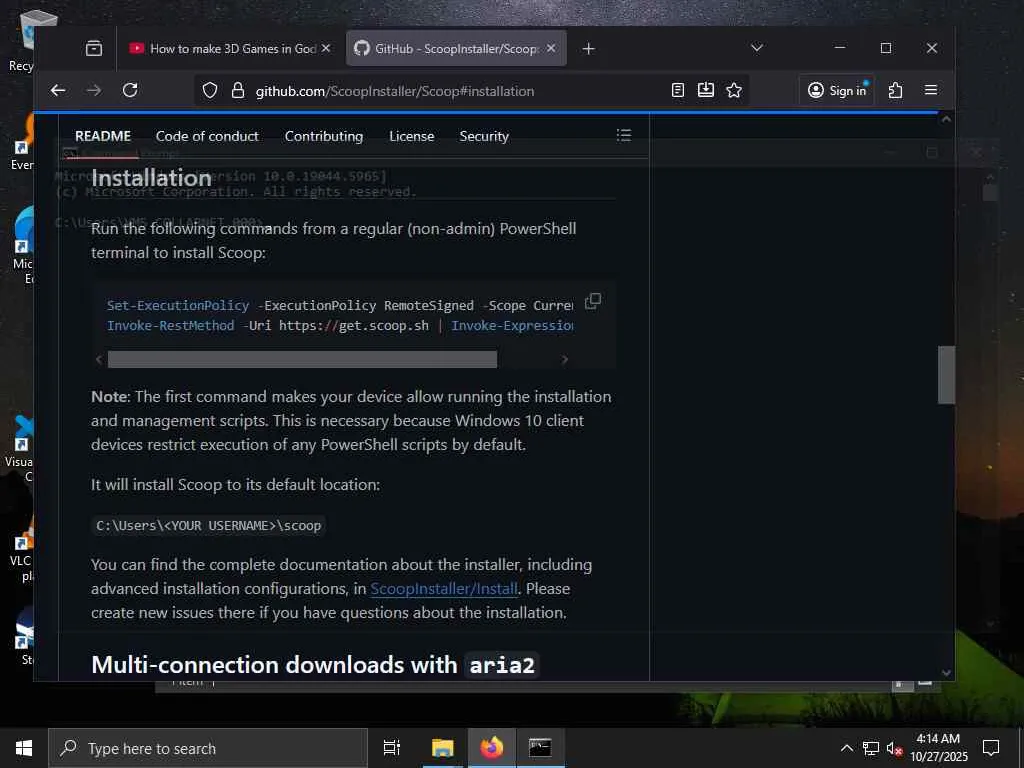The width and height of the screenshot is (1024, 768).
Task: Switch to the YouTube 3D Games tab
Action: [231, 48]
